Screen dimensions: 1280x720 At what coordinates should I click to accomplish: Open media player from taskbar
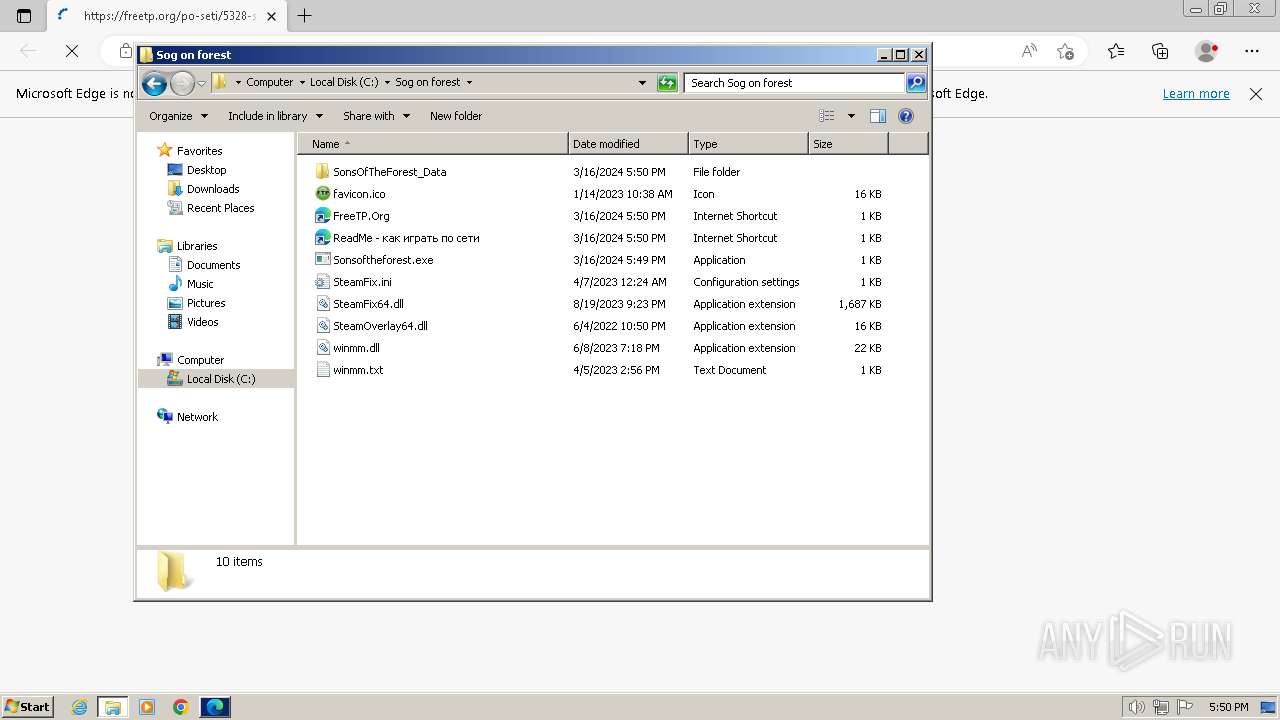point(147,707)
